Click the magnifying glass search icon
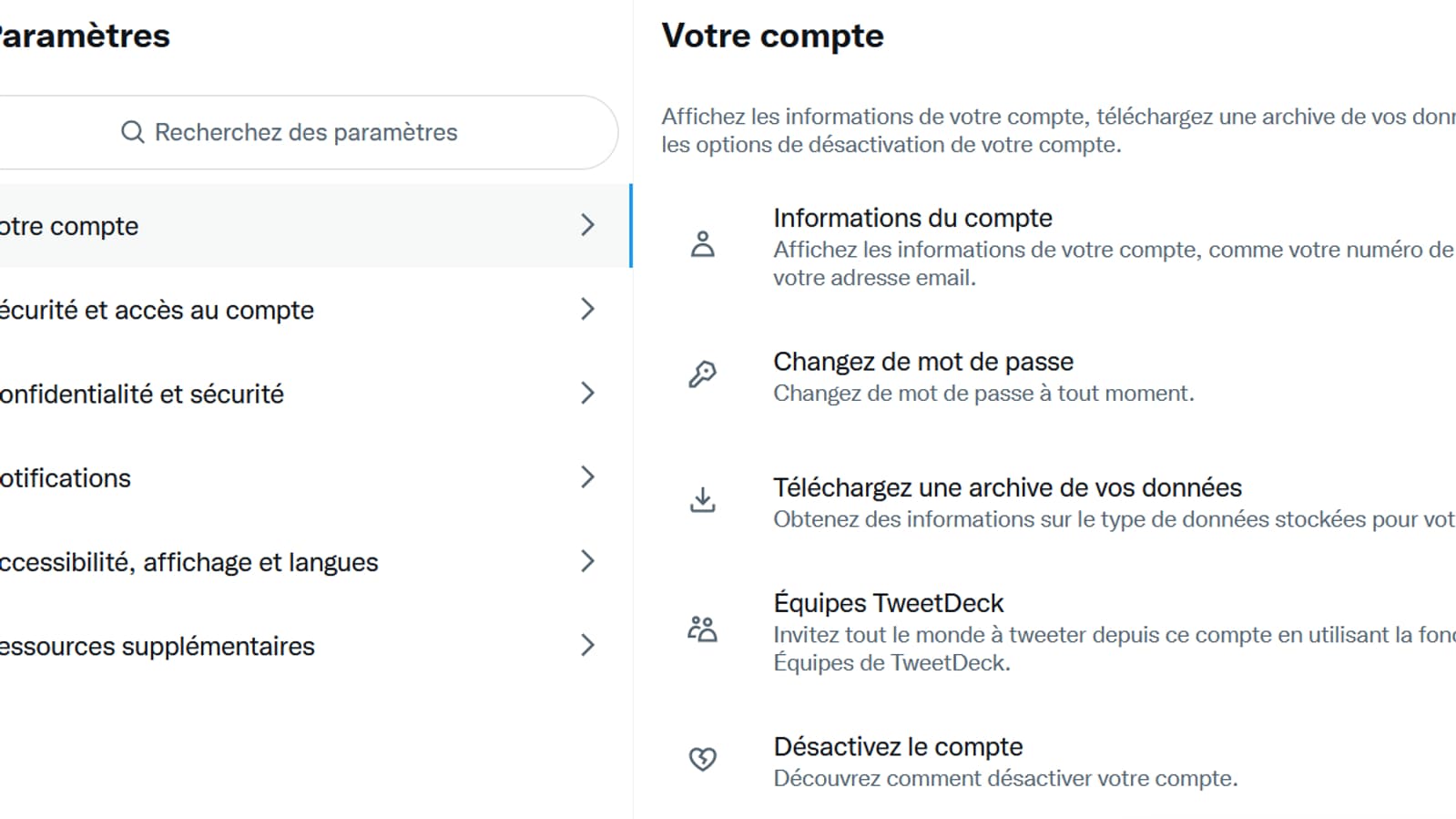1456x819 pixels. pos(133,132)
